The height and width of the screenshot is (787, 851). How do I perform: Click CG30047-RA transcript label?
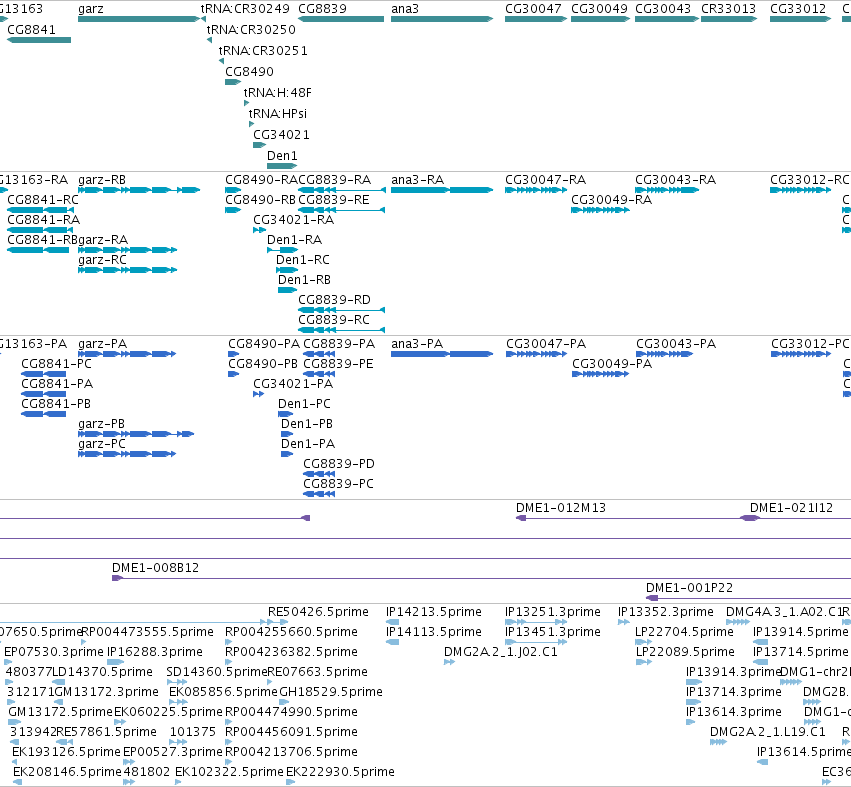click(x=545, y=180)
